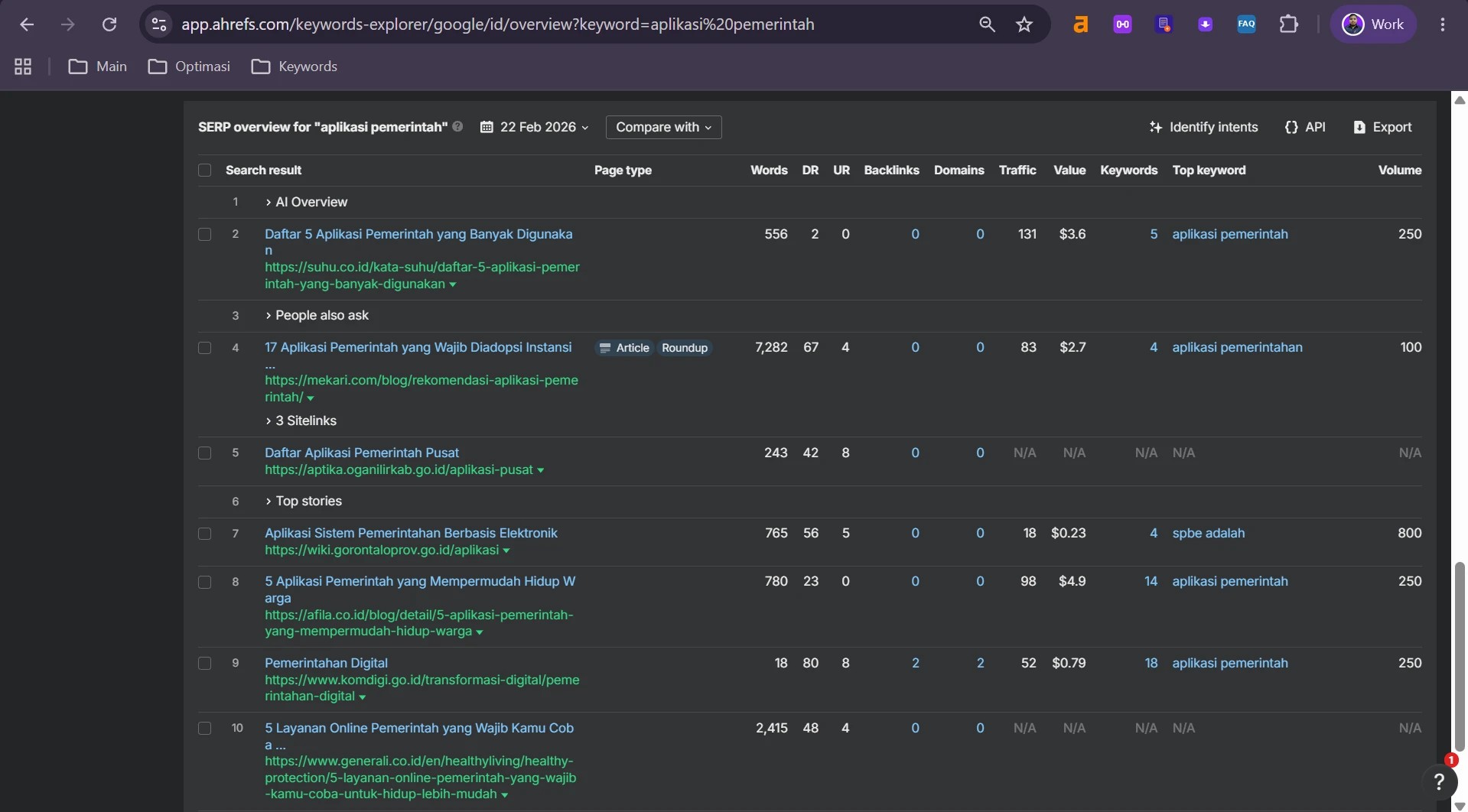Open the FAQ extension icon
This screenshot has width=1468, height=812.
[x=1246, y=24]
